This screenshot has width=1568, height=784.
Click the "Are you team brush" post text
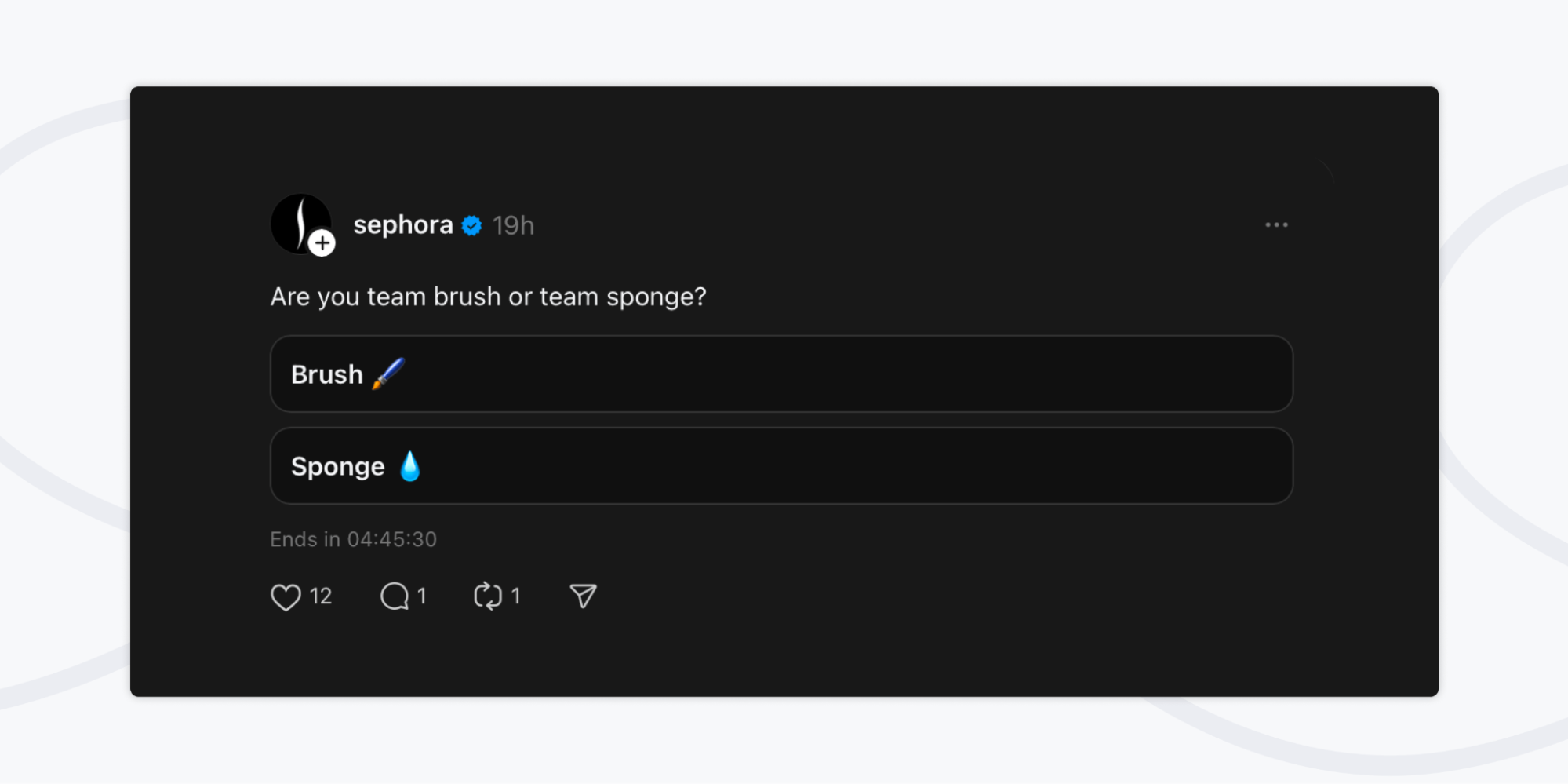[488, 297]
